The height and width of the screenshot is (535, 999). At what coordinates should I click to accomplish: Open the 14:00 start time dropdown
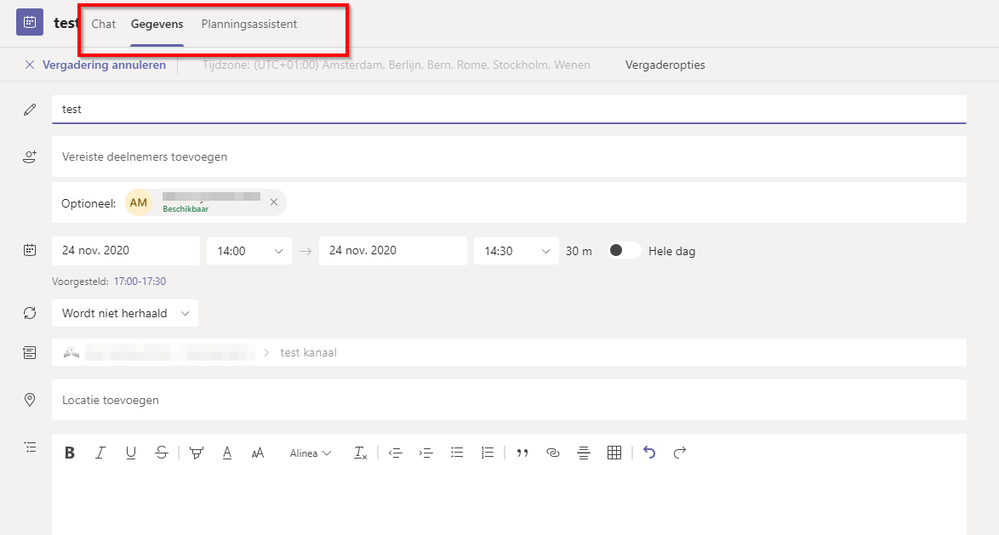click(x=249, y=251)
